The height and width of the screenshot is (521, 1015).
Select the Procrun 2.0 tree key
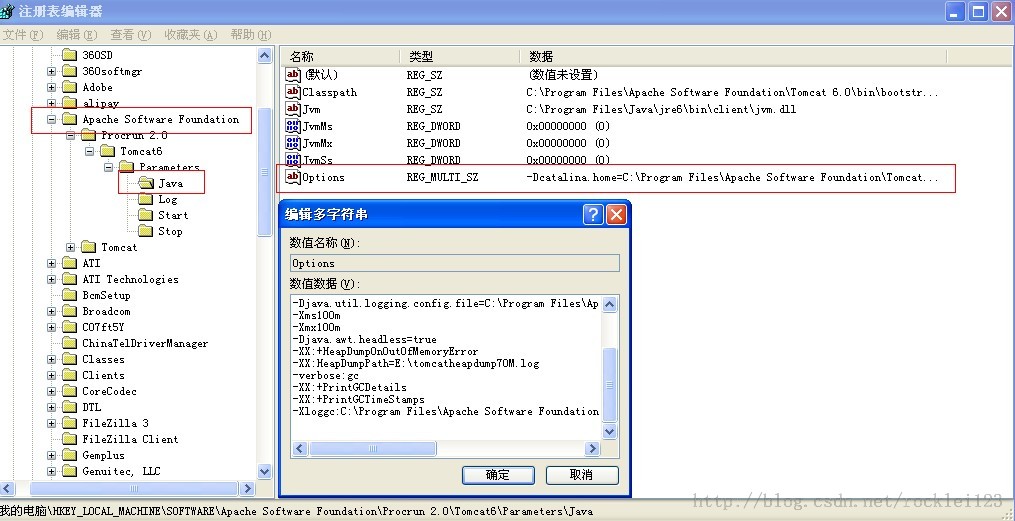point(134,135)
